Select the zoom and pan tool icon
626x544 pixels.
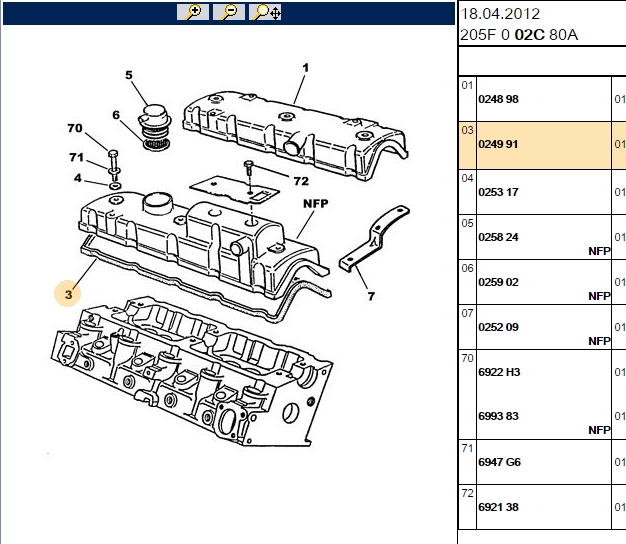265,12
